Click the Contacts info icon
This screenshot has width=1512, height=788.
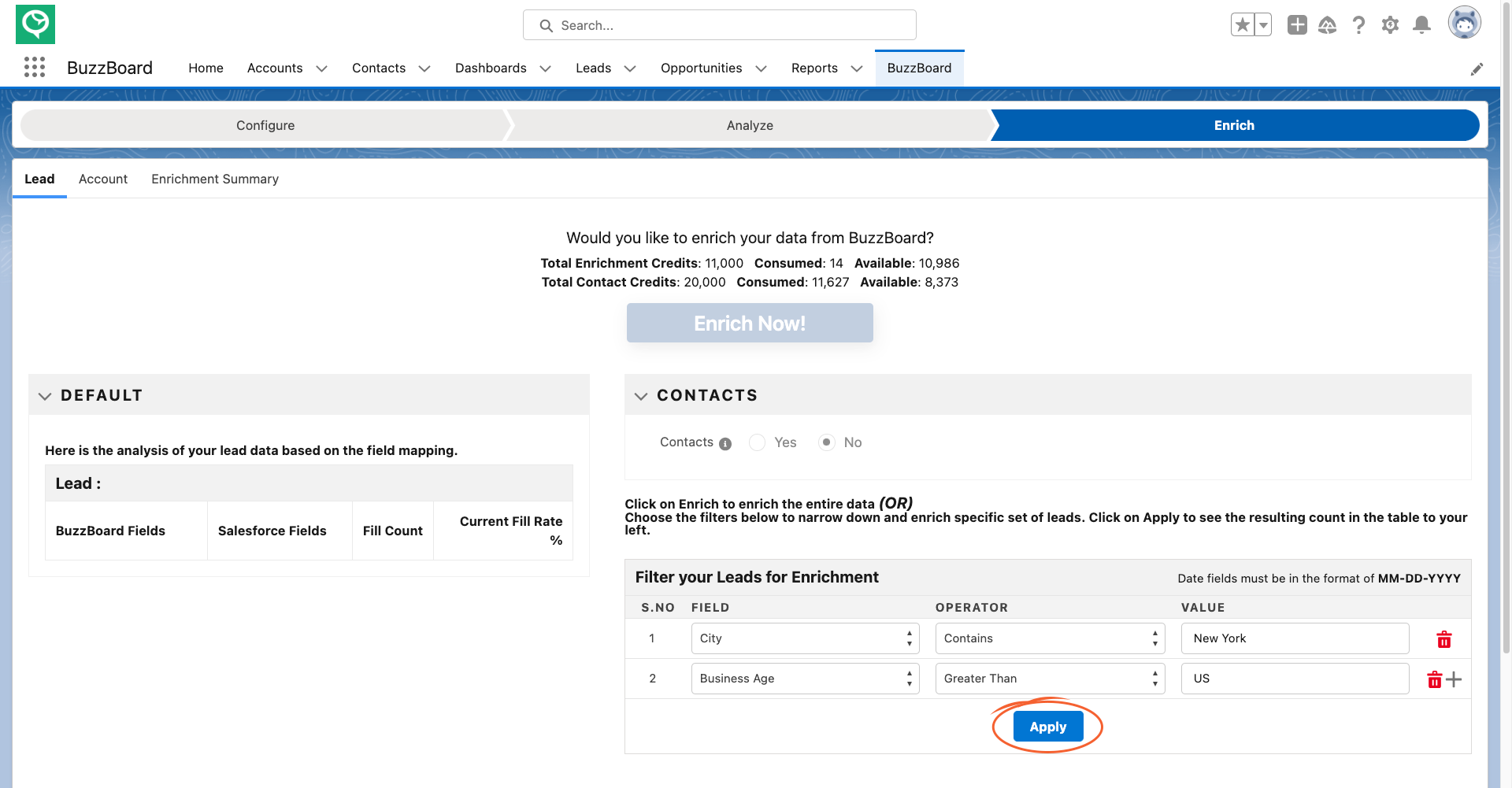pyautogui.click(x=725, y=444)
